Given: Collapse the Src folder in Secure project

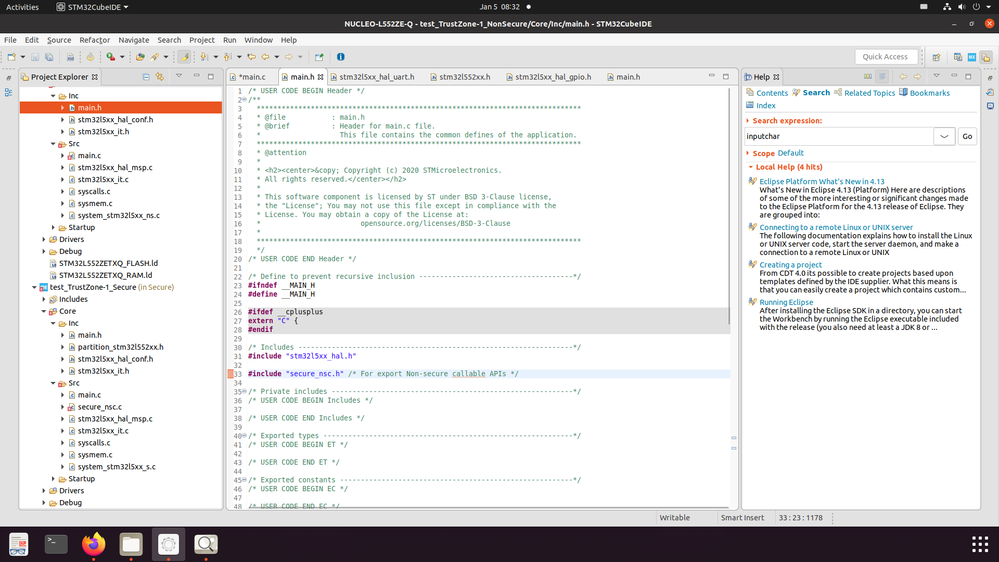Looking at the screenshot, I should (x=54, y=383).
